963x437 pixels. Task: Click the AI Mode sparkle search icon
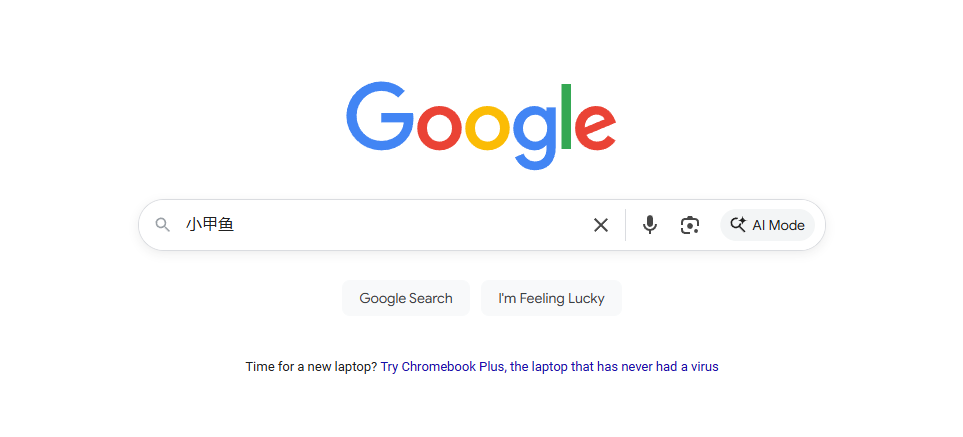coord(738,225)
